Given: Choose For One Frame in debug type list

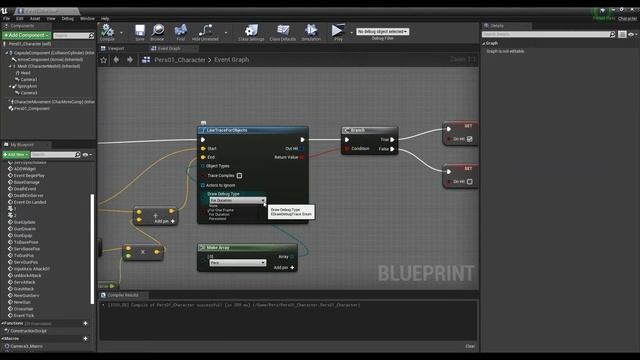Looking at the screenshot, I should [x=221, y=210].
